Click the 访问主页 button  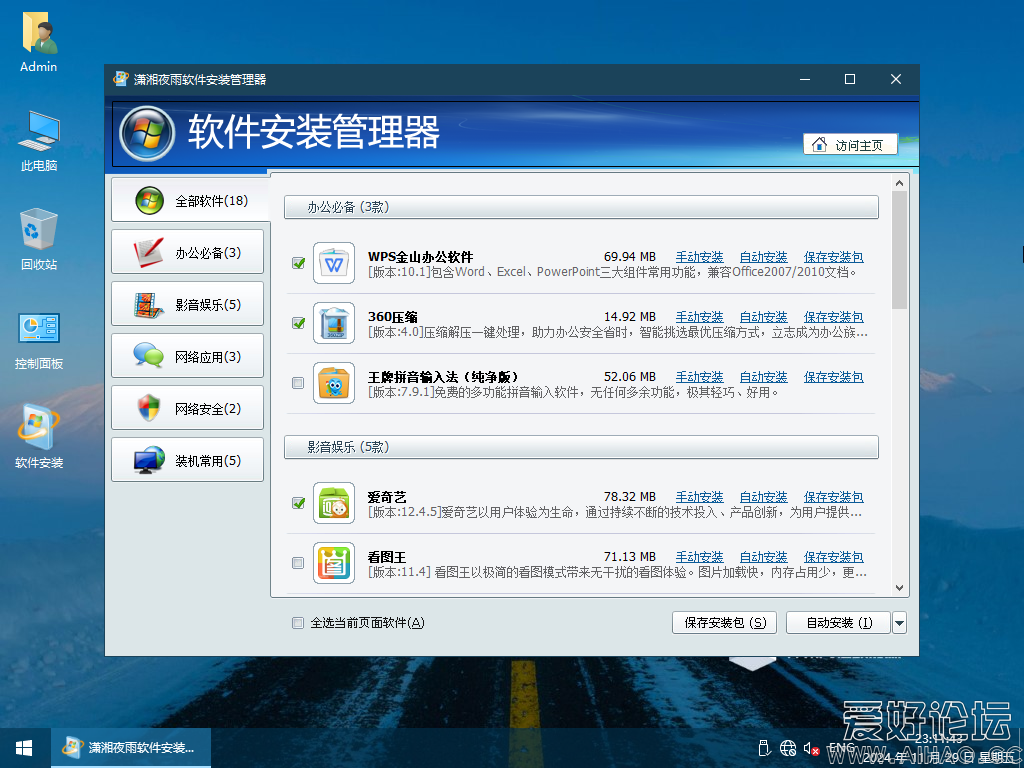(x=850, y=145)
